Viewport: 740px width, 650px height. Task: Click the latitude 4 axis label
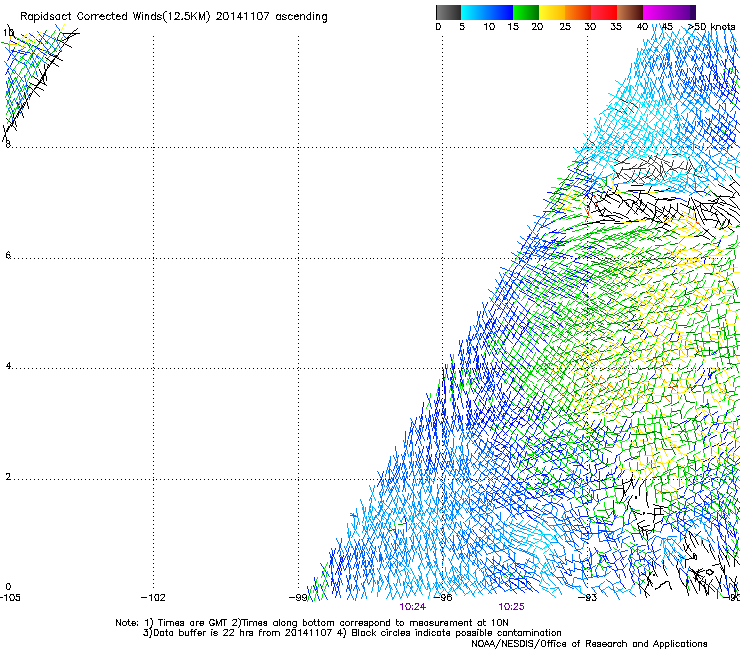[8, 366]
